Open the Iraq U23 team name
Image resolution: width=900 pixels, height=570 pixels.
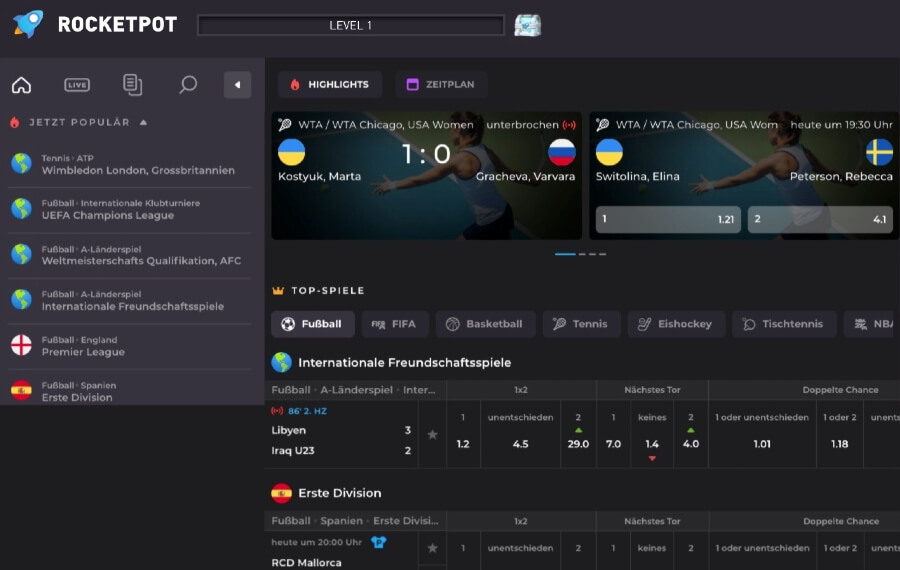(293, 451)
